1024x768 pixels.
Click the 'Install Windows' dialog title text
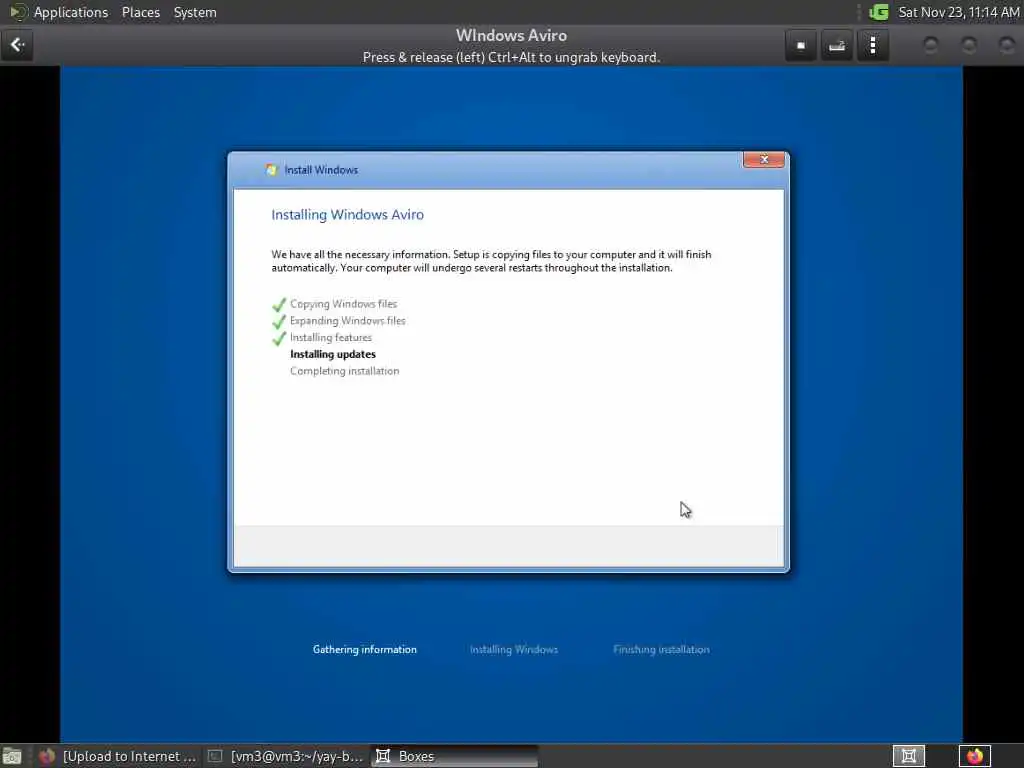(321, 170)
